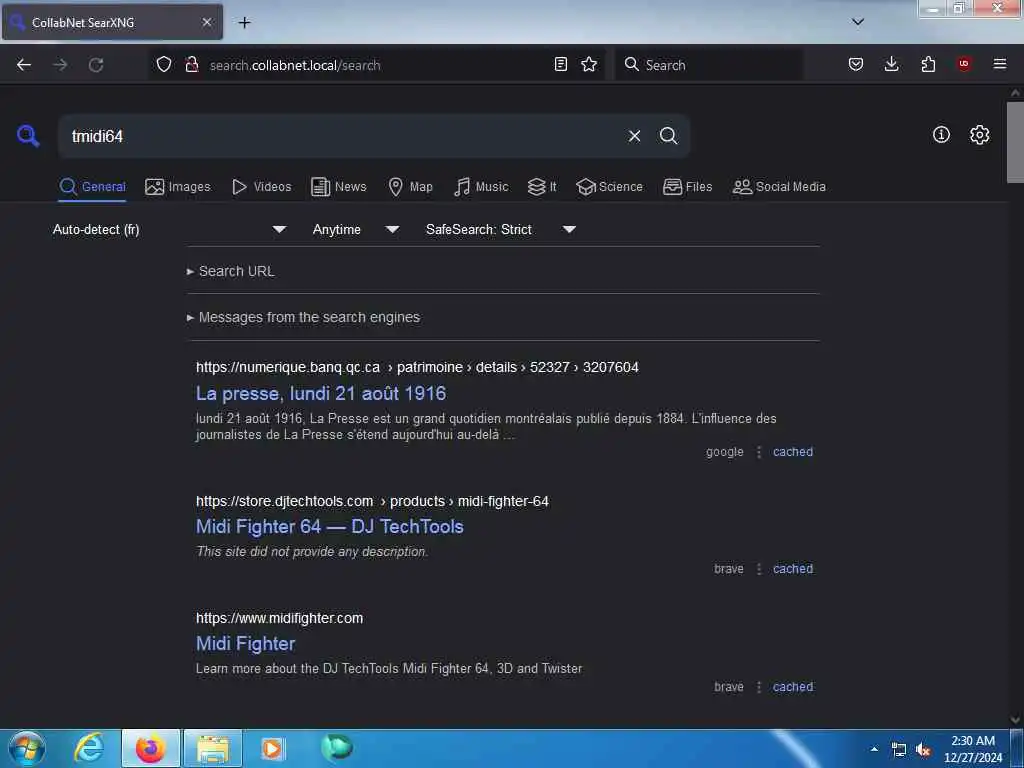Open the About info icon
The image size is (1024, 768).
pyautogui.click(x=941, y=135)
